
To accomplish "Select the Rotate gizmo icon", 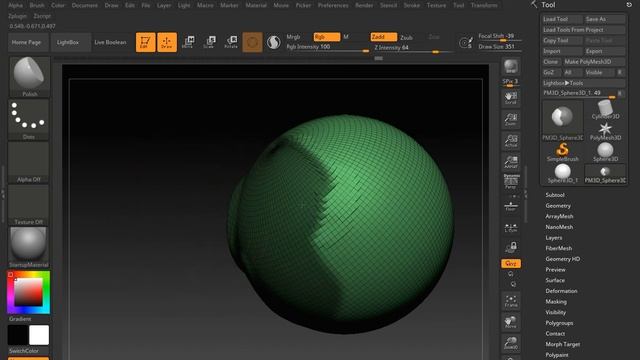I will click(231, 42).
